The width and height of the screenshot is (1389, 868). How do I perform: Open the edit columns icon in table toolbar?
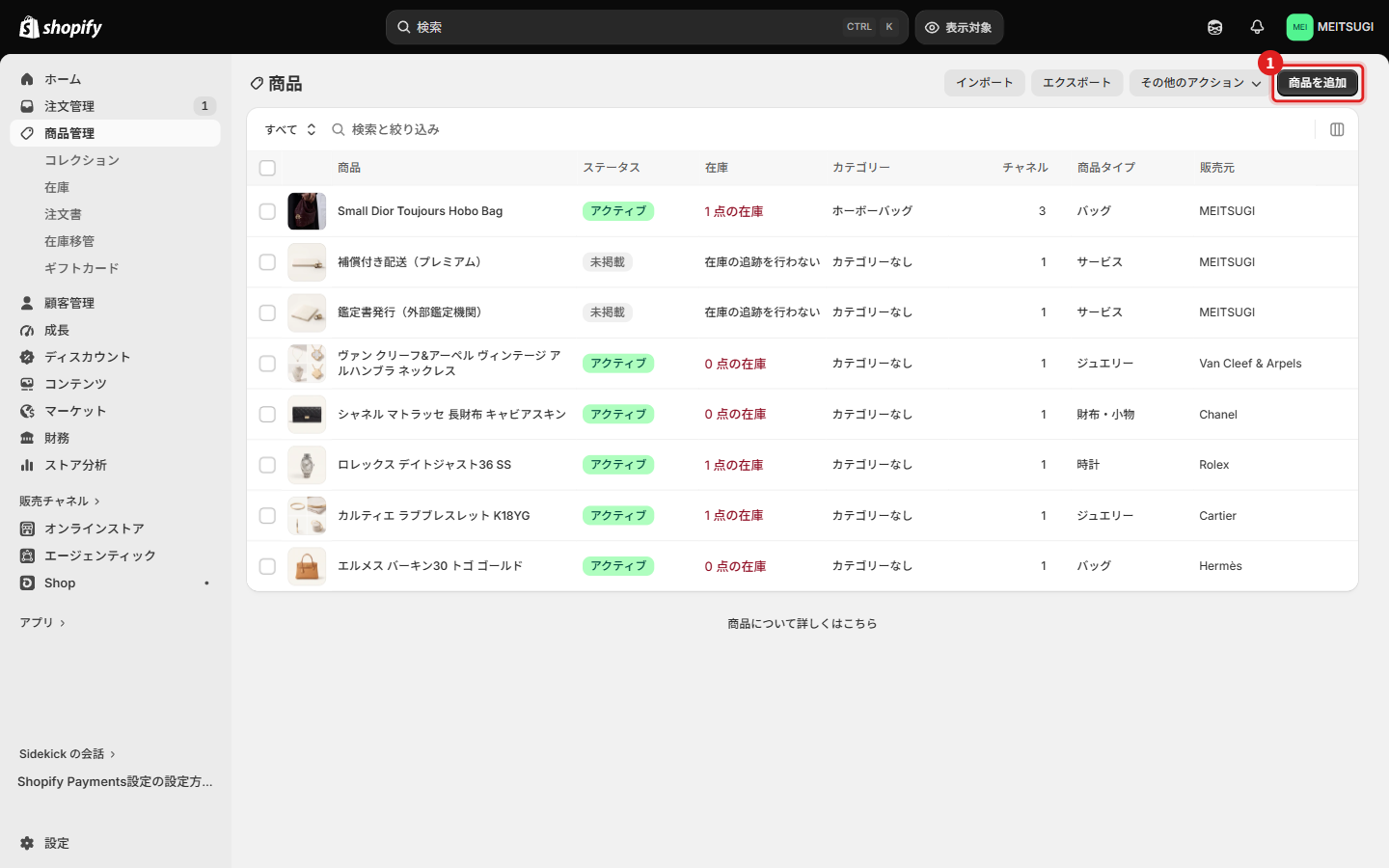pos(1337,129)
